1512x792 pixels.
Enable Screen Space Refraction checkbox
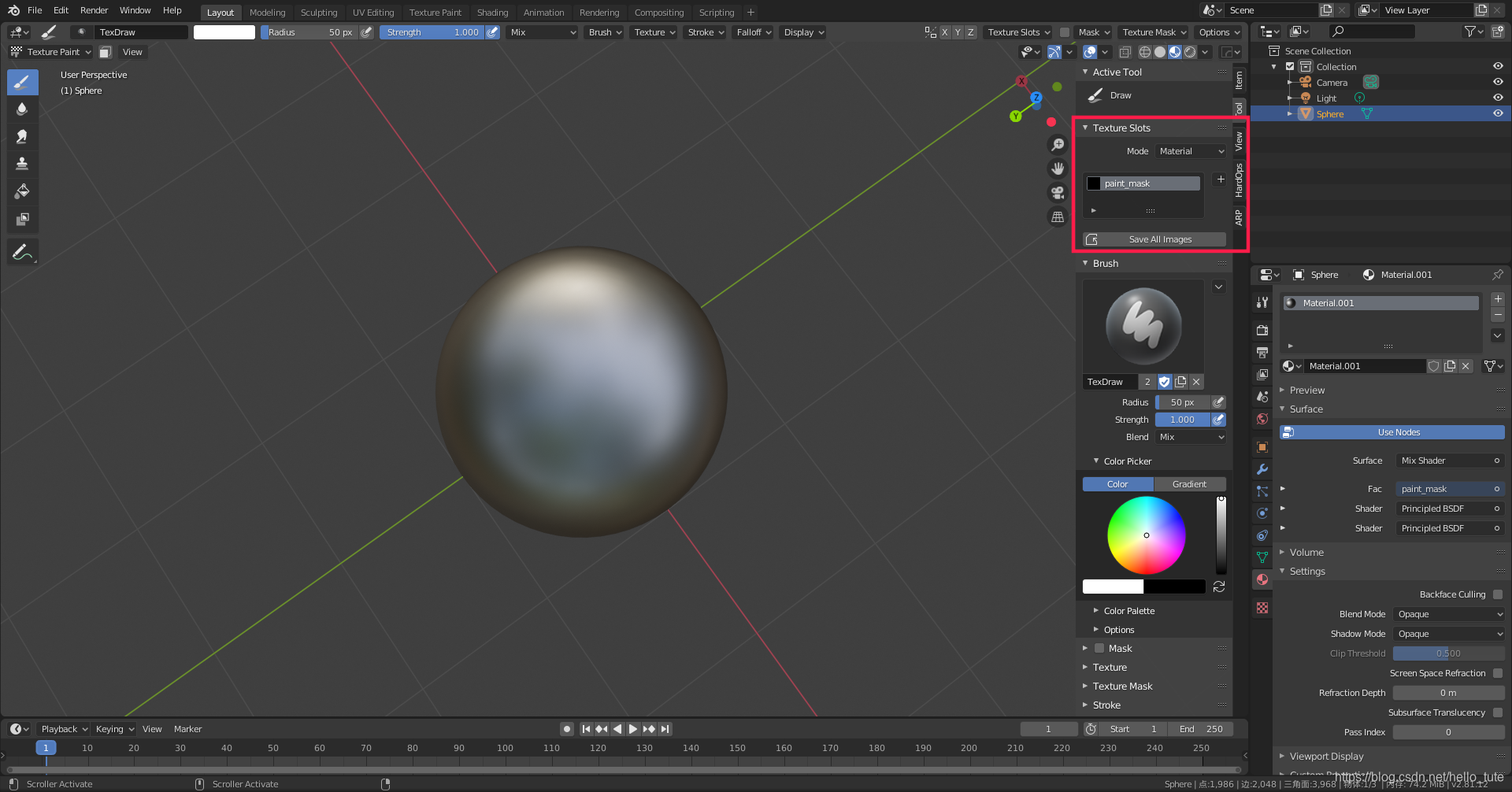1498,673
